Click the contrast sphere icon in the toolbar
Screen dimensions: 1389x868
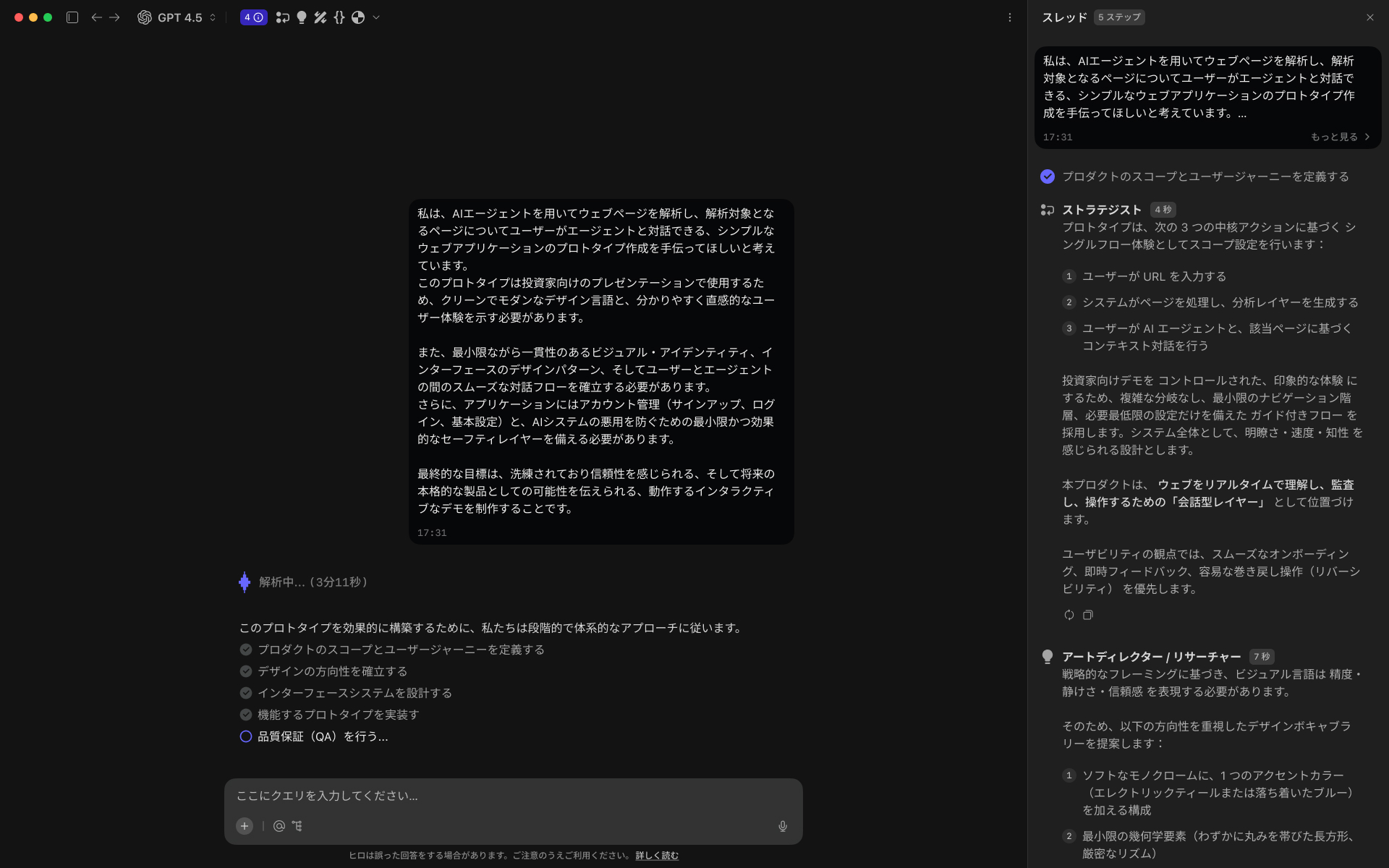coord(358,17)
